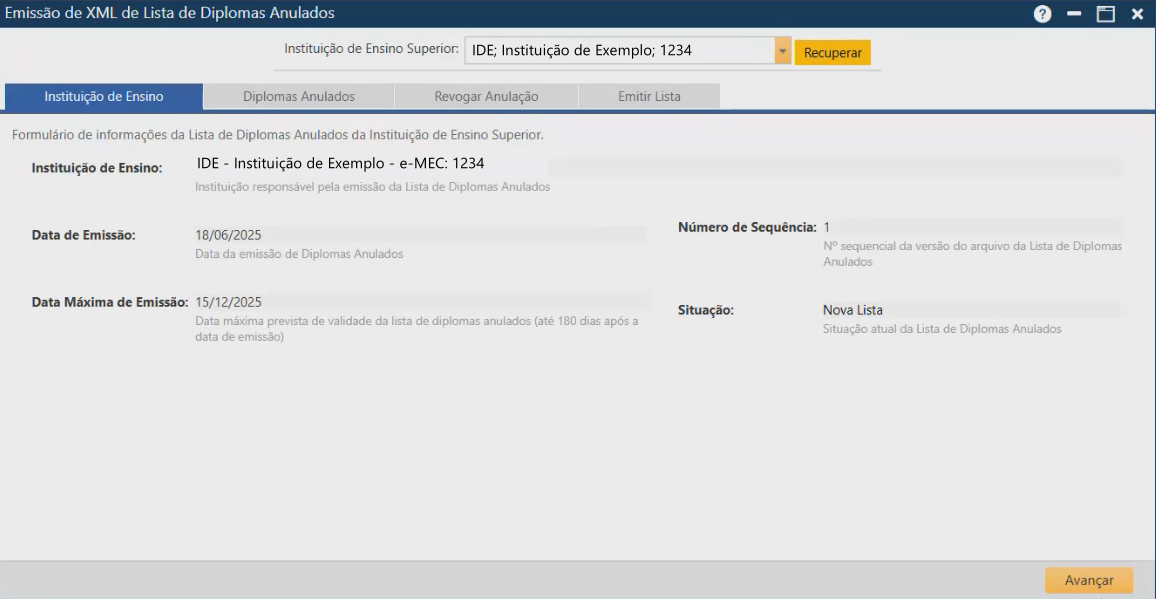Open the Emitir Lista tab
1156x599 pixels.
point(648,95)
